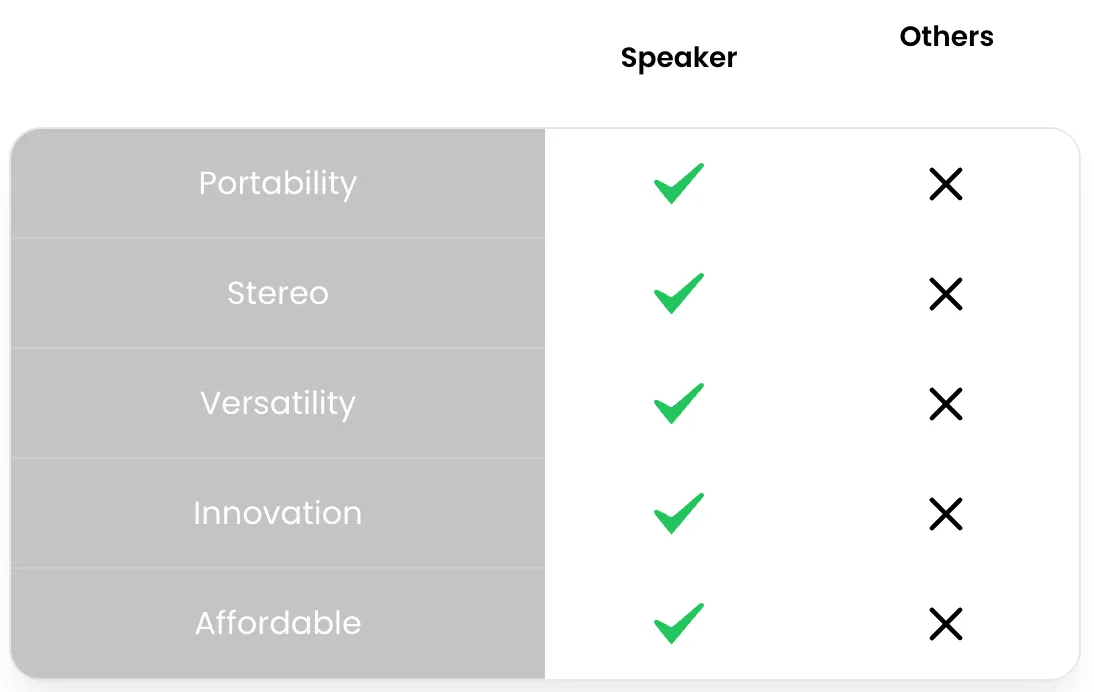Click the Portability text in gray column
Screen dimensions: 1094x692
coord(277,184)
